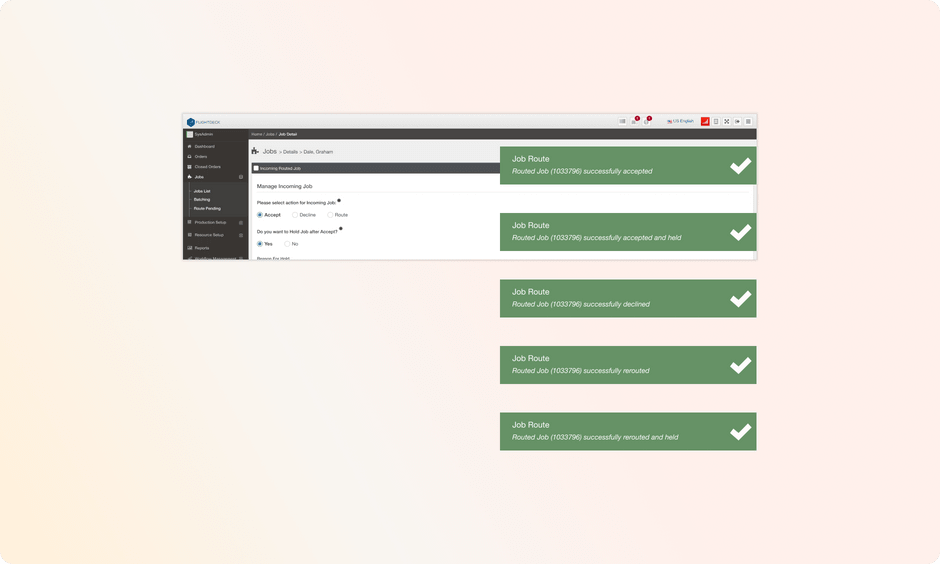This screenshot has width=940, height=564.
Task: Open the Route Pending submenu link
Action: [207, 208]
